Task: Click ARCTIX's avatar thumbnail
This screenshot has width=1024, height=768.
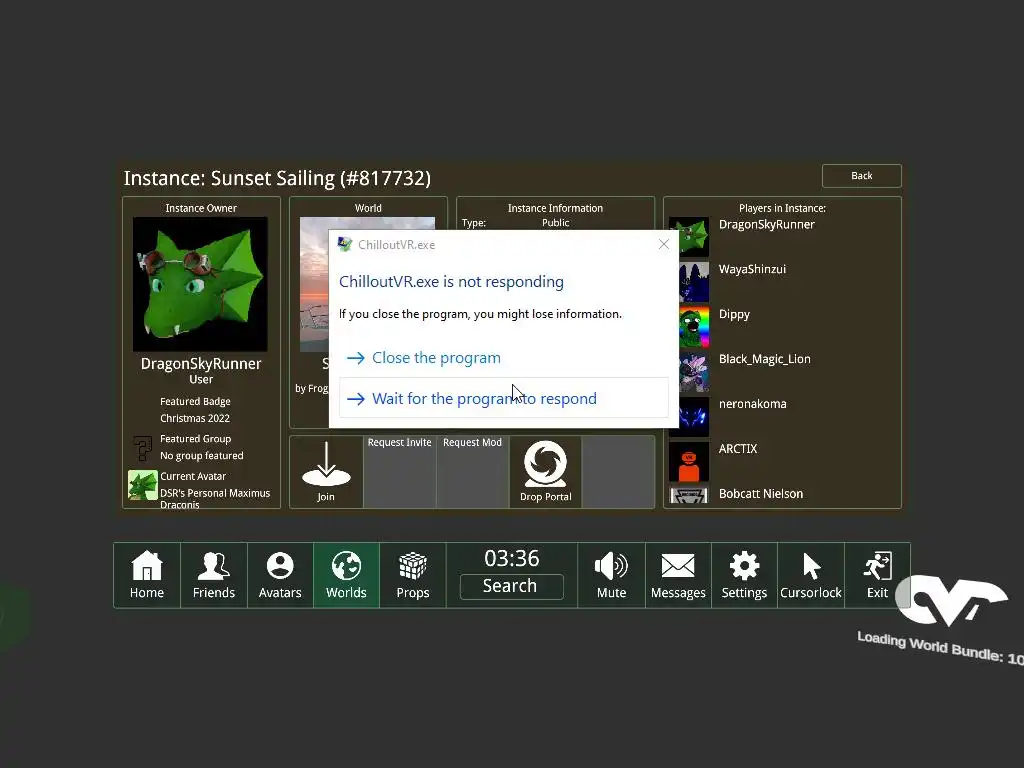Action: point(689,462)
